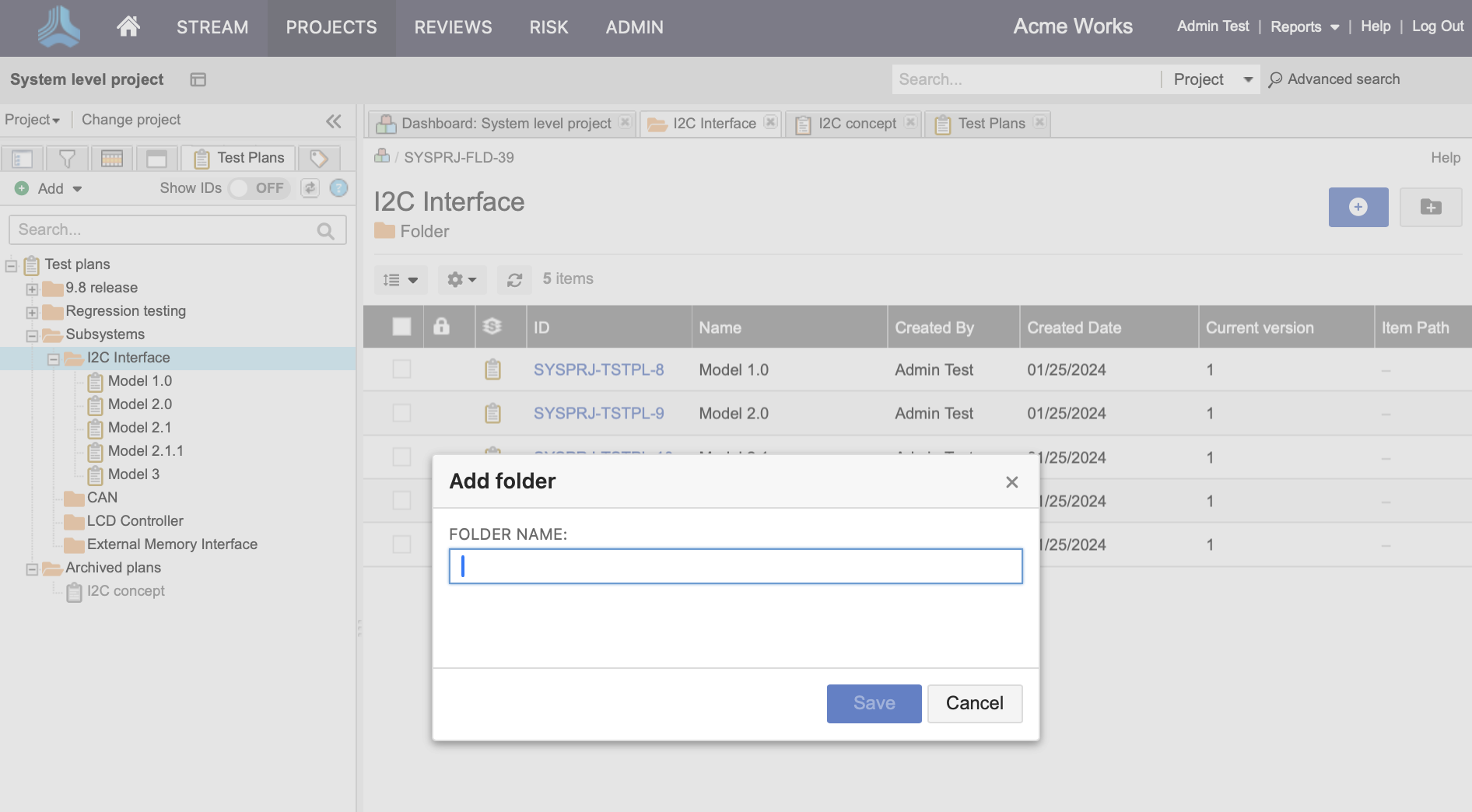Screen dimensions: 1472x812
Task: Click the search magnifier in tree search
Action: point(326,230)
